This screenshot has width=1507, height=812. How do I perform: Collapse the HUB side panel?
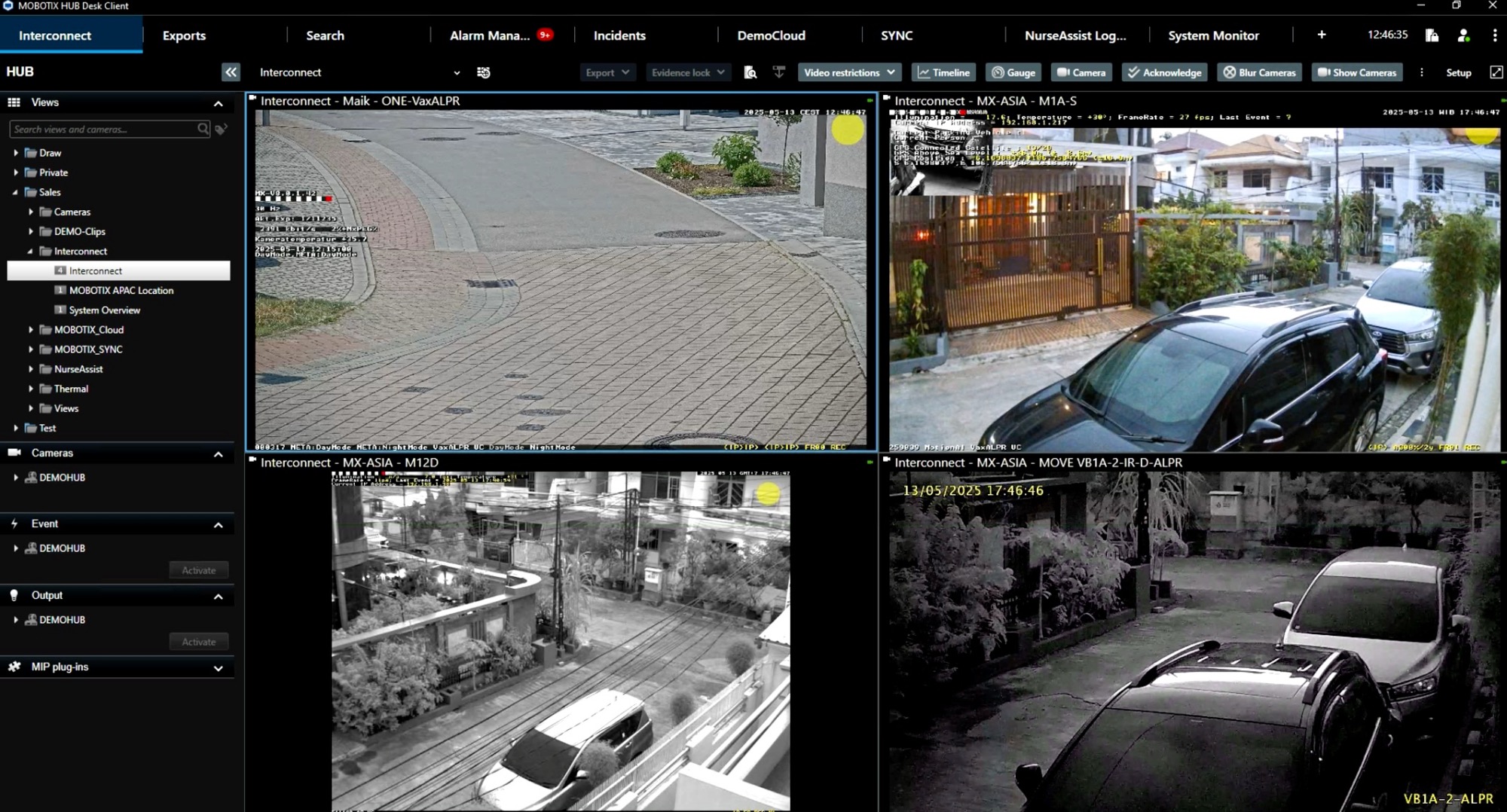(x=231, y=72)
